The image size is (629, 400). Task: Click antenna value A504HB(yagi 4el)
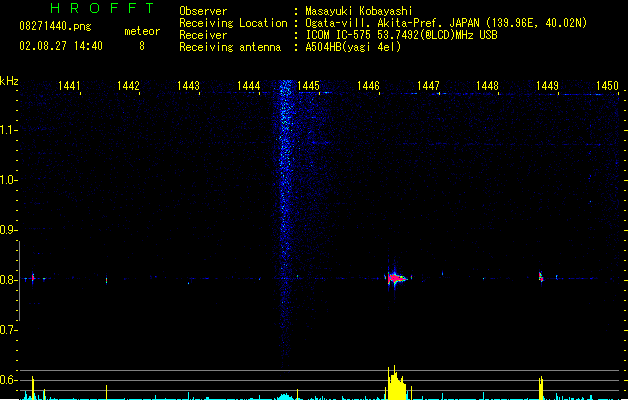(353, 47)
